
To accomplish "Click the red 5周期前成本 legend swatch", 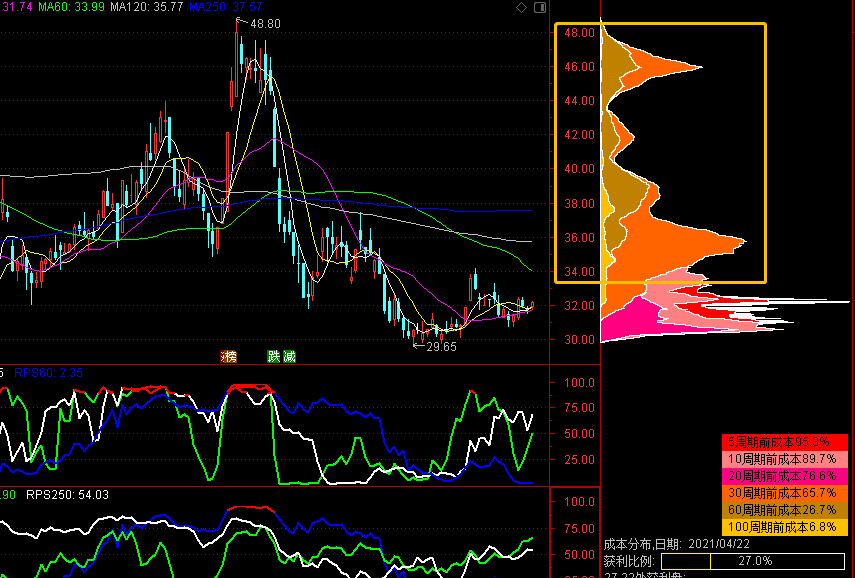I will [x=784, y=441].
